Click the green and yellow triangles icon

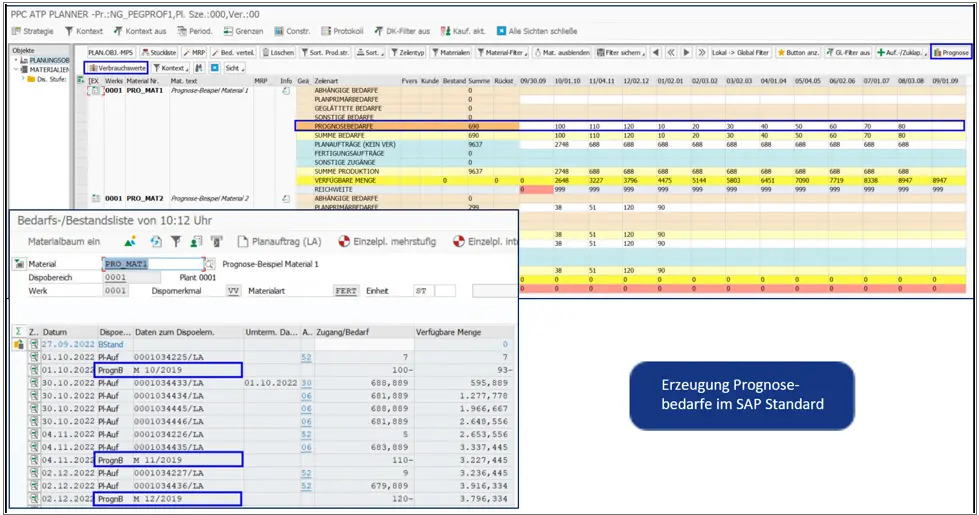pyautogui.click(x=130, y=242)
